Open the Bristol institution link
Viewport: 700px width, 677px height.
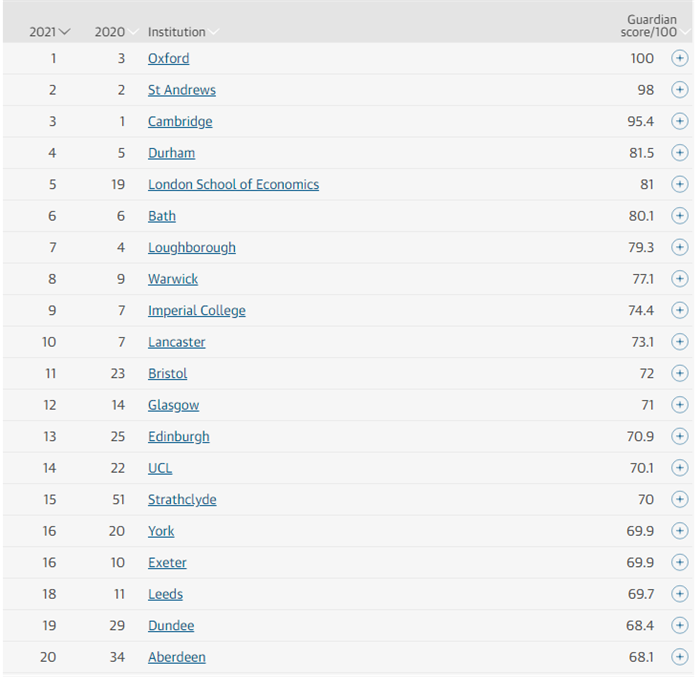click(167, 373)
